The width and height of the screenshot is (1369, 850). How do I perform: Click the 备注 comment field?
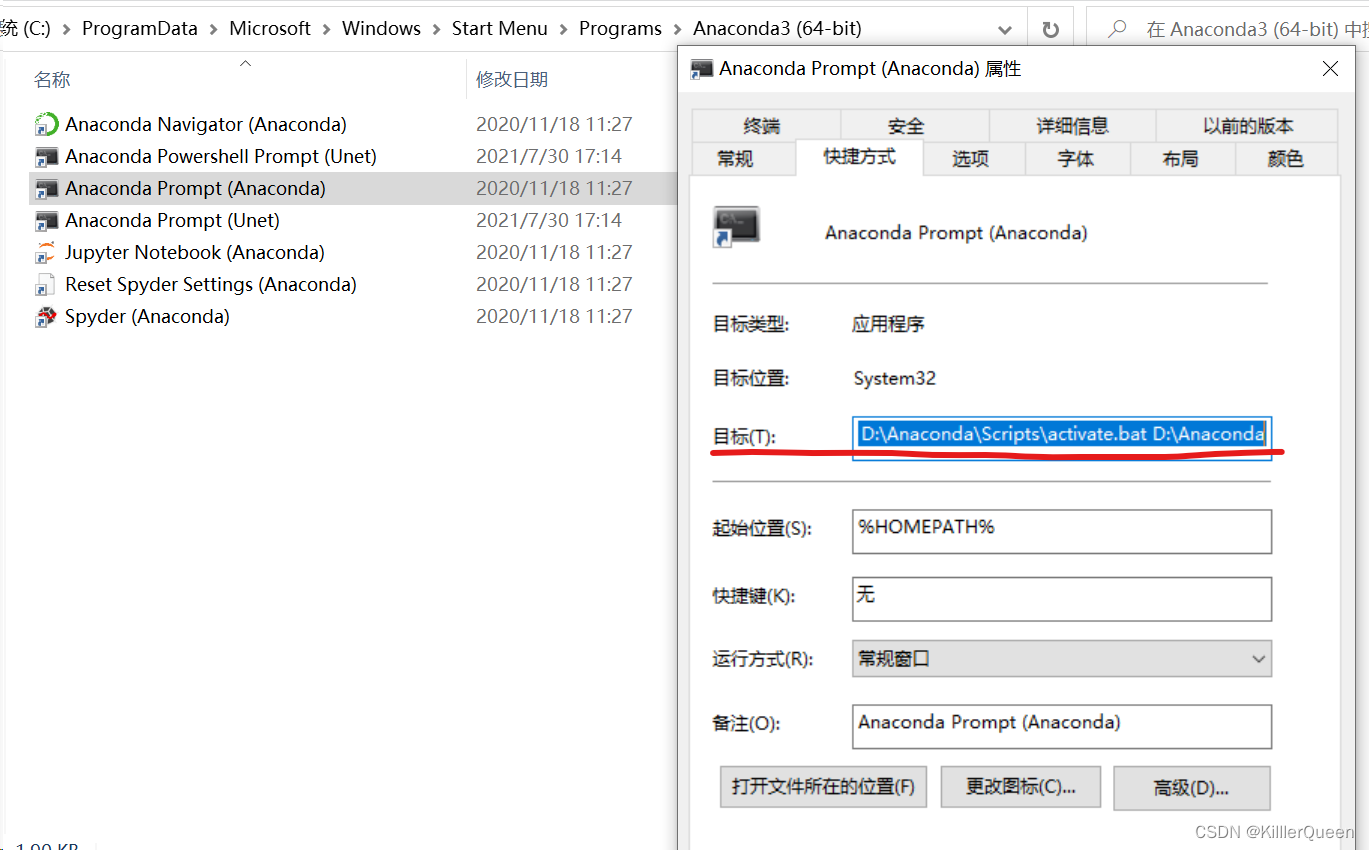[1062, 726]
